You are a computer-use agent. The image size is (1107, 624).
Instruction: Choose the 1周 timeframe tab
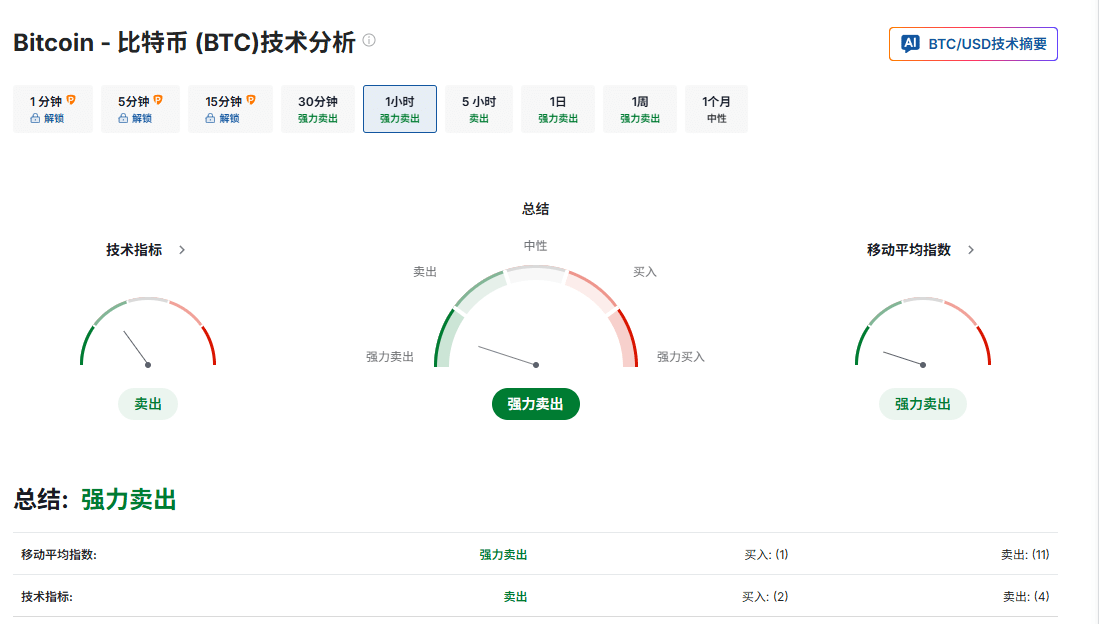[x=640, y=109]
